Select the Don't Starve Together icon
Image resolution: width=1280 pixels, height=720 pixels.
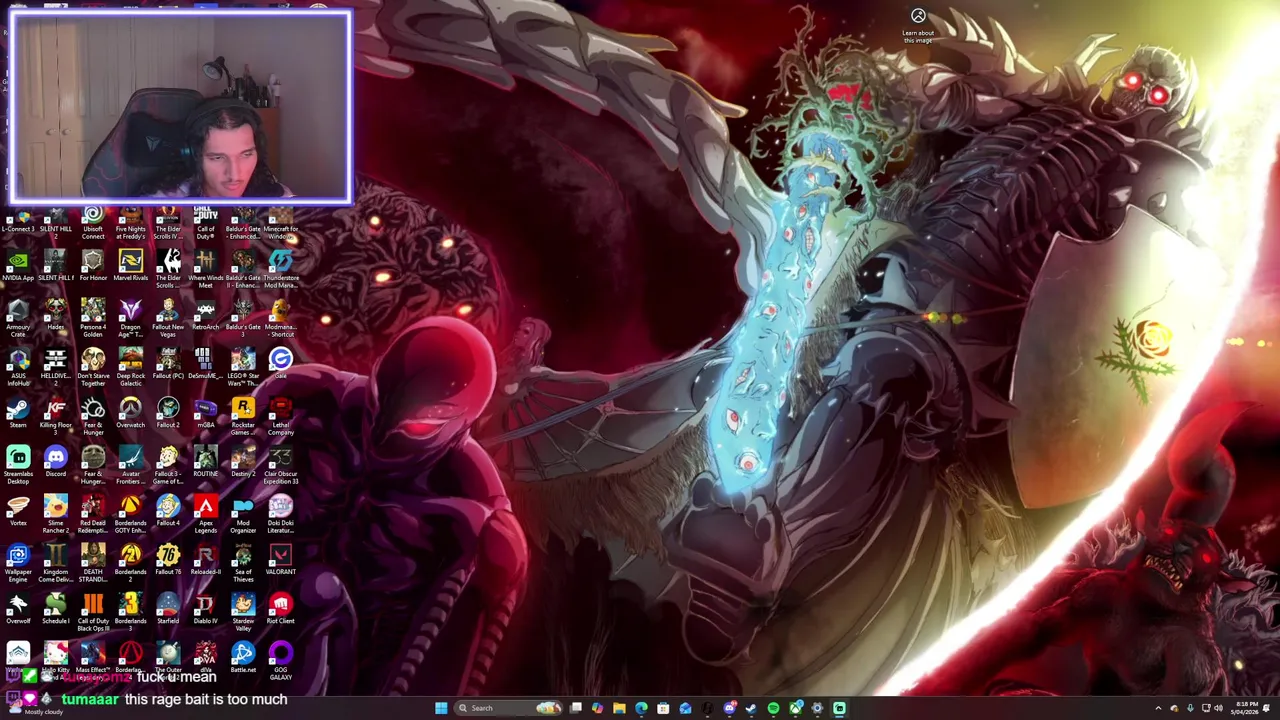93,368
